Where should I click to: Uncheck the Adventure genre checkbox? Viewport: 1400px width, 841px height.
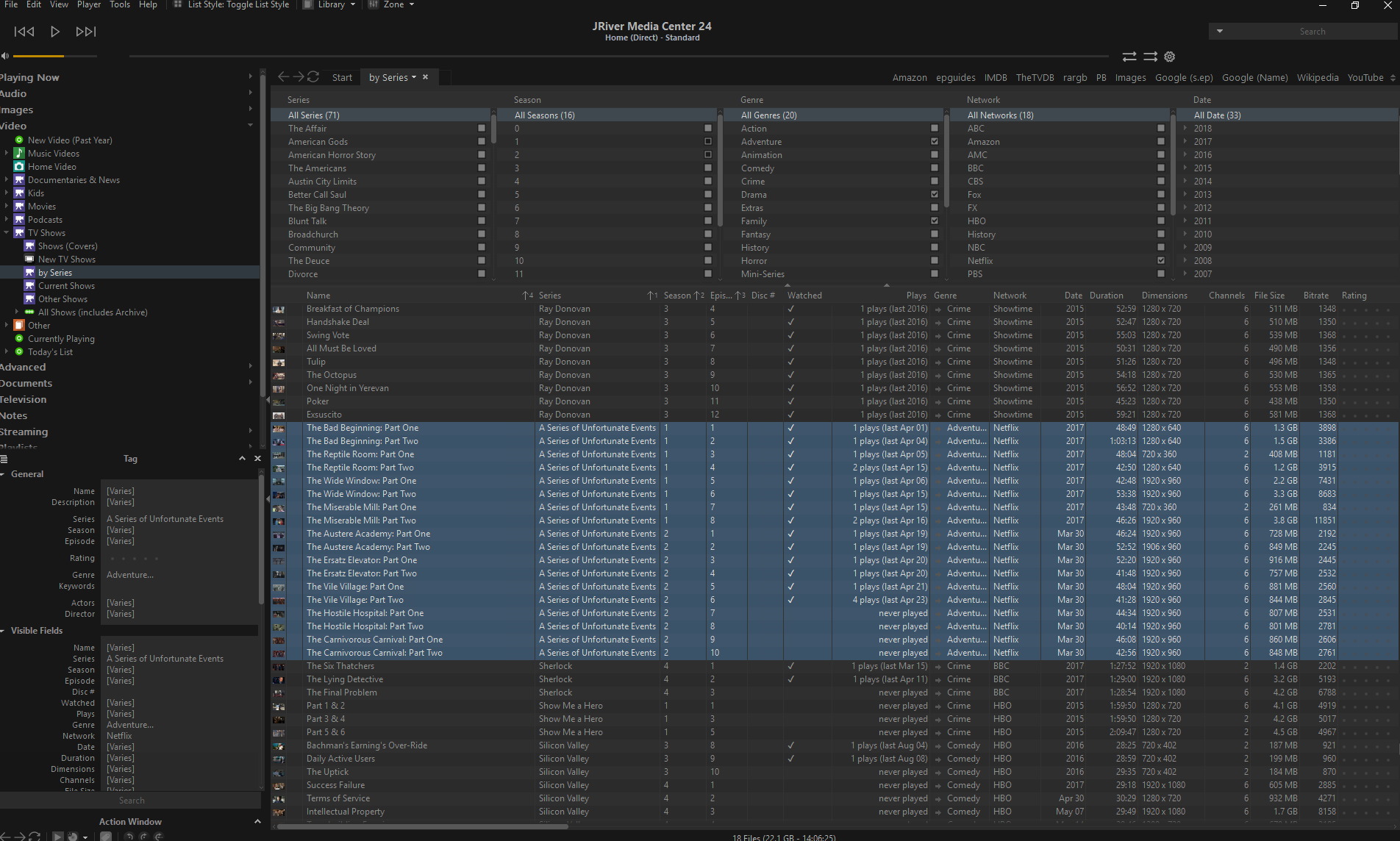(x=935, y=142)
